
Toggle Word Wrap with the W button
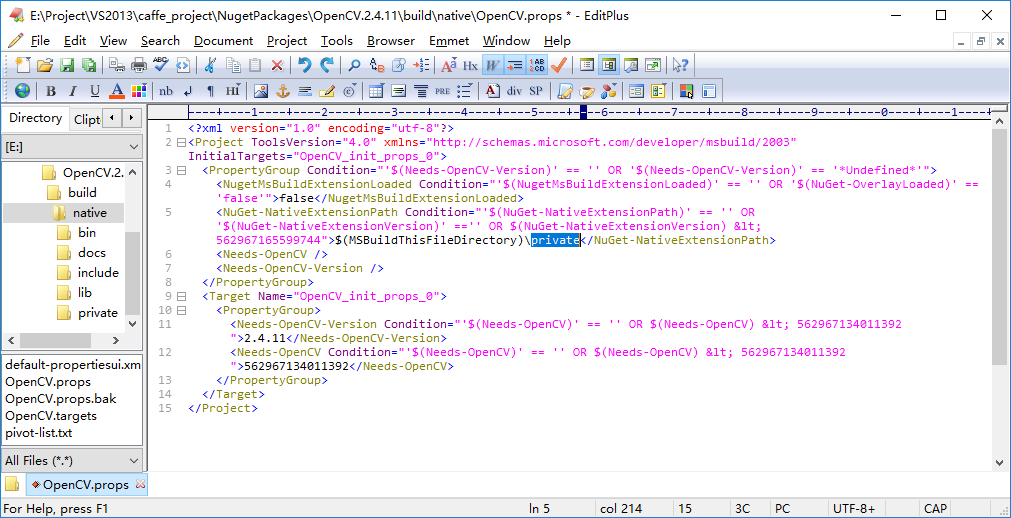493,65
